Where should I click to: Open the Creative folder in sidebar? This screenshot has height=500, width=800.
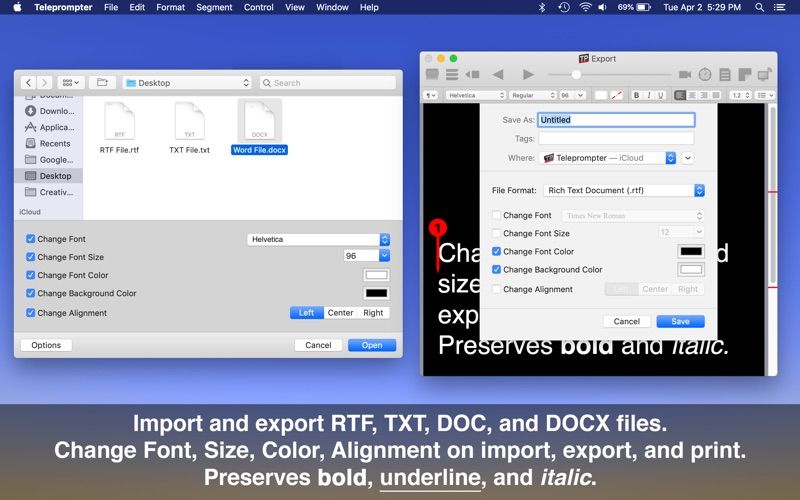tap(49, 192)
